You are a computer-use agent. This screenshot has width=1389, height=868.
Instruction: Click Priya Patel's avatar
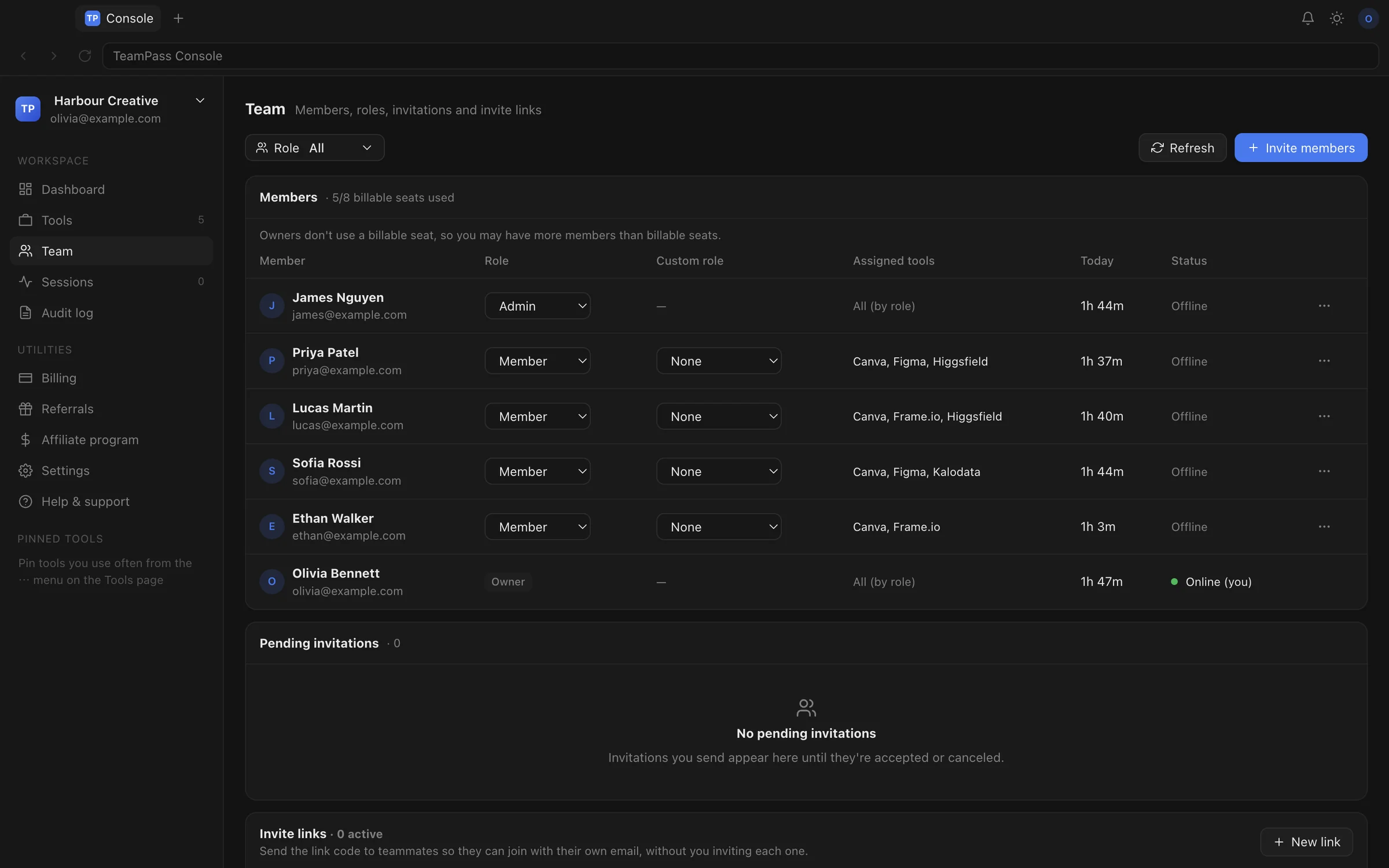[271, 361]
